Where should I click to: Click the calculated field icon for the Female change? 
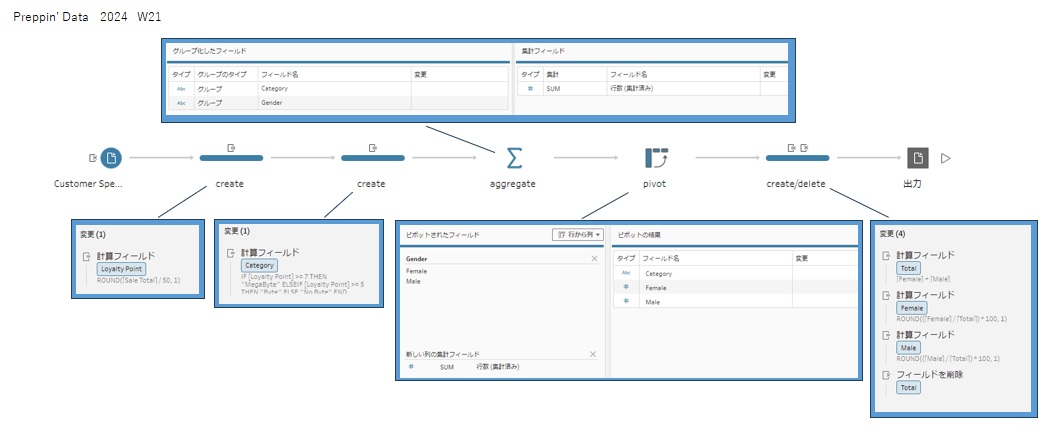(885, 295)
